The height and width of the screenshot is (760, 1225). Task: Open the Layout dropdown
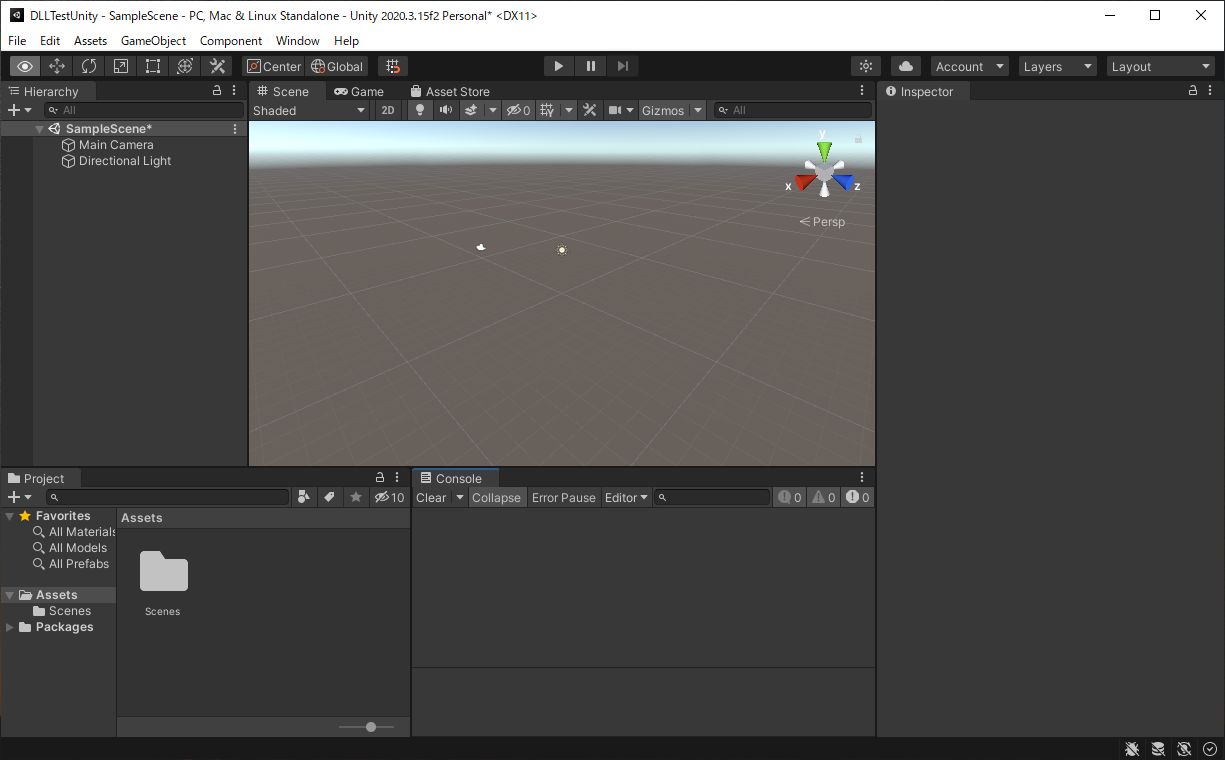click(x=1162, y=66)
